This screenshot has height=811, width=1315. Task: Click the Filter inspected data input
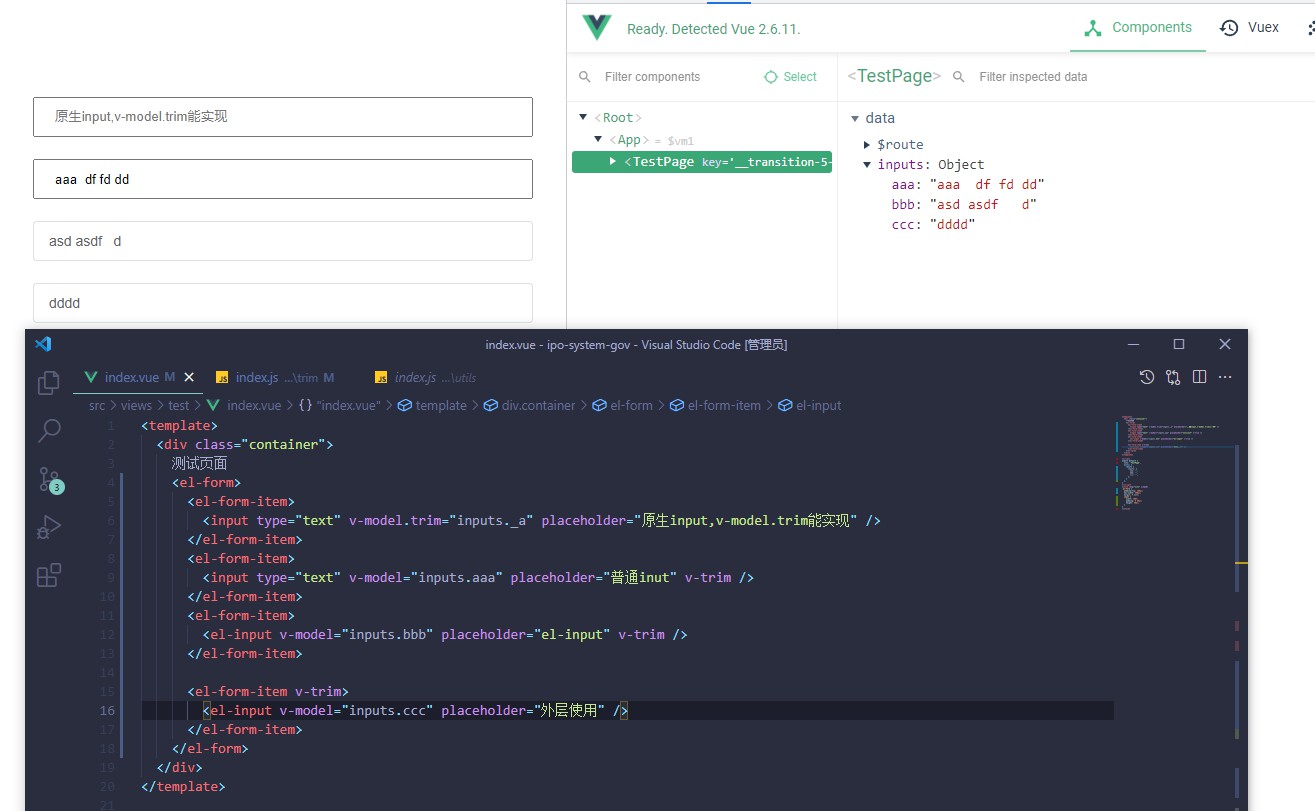click(1033, 77)
